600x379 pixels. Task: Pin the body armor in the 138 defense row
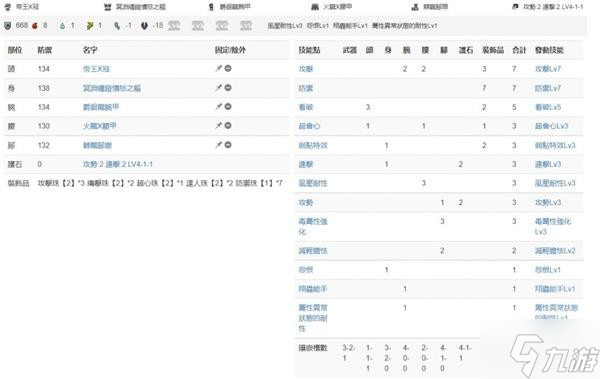(x=218, y=88)
